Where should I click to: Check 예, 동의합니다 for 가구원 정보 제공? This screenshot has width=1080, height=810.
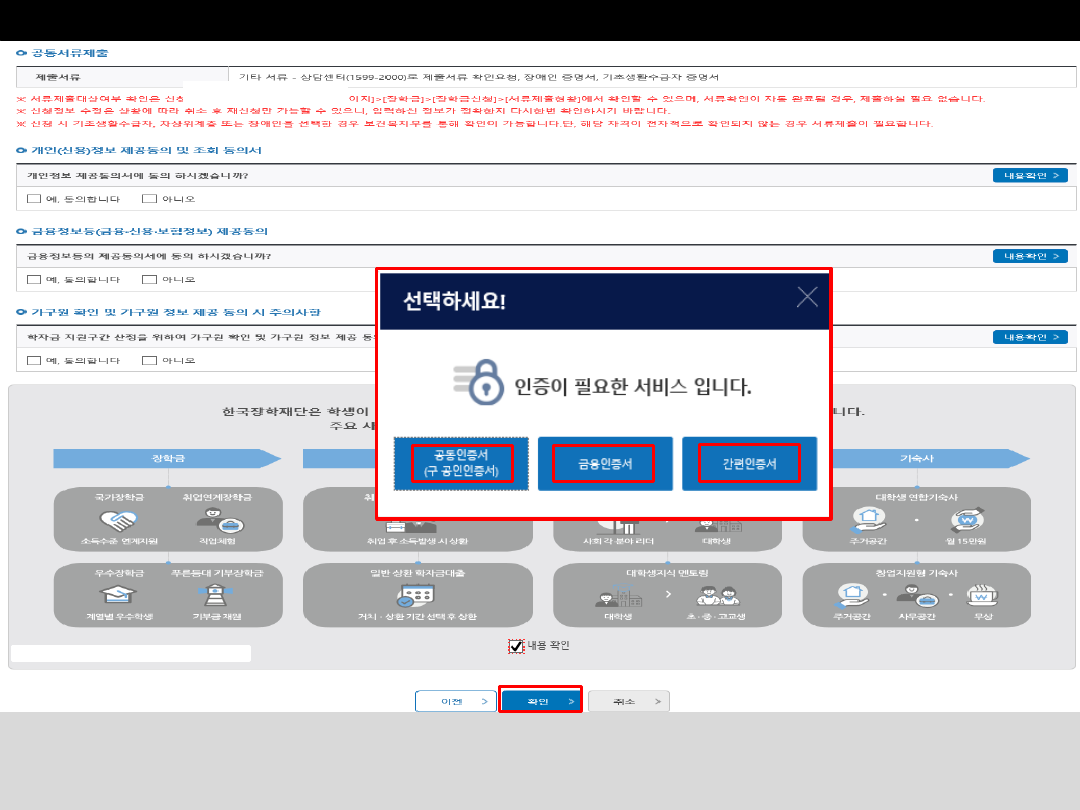click(34, 360)
